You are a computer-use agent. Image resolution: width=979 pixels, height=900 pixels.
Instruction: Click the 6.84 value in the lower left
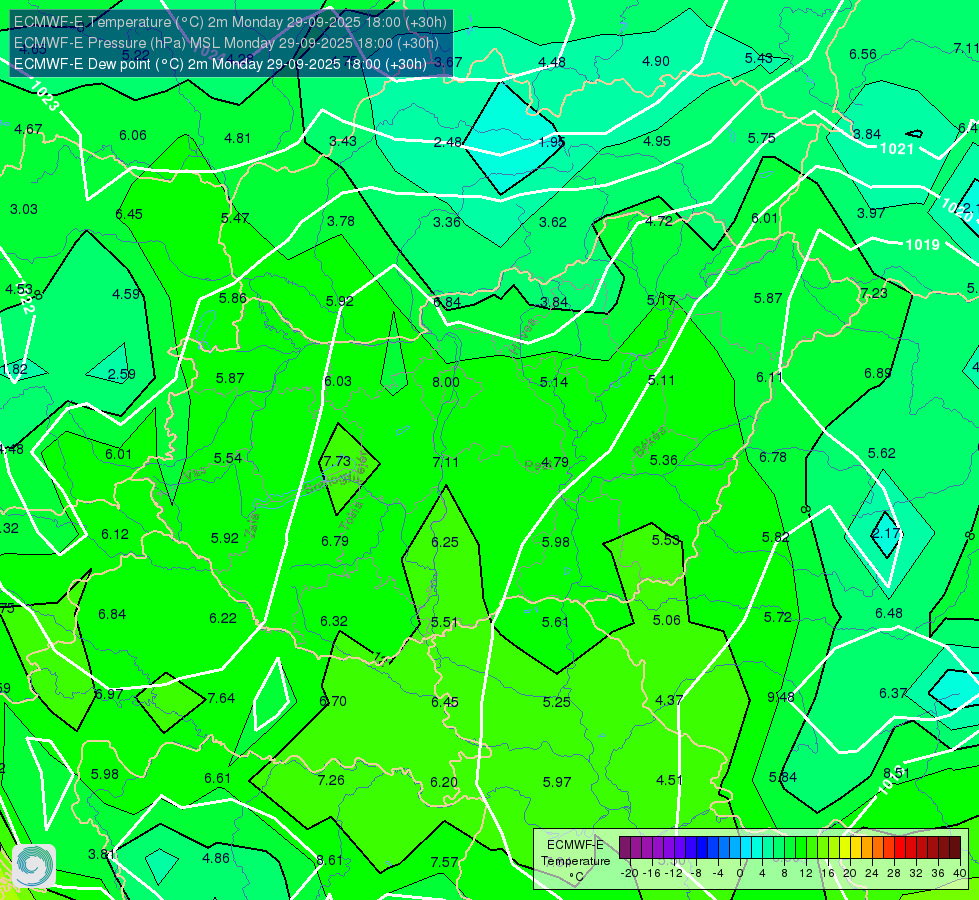point(112,615)
